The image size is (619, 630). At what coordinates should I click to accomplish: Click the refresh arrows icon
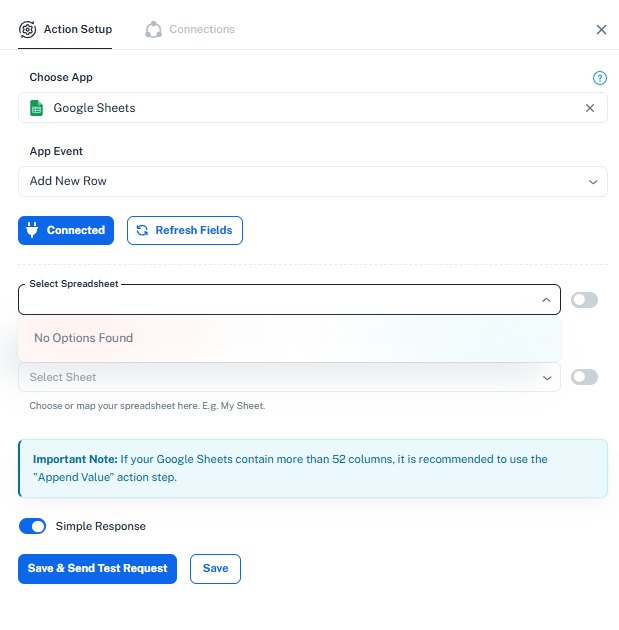(x=142, y=230)
